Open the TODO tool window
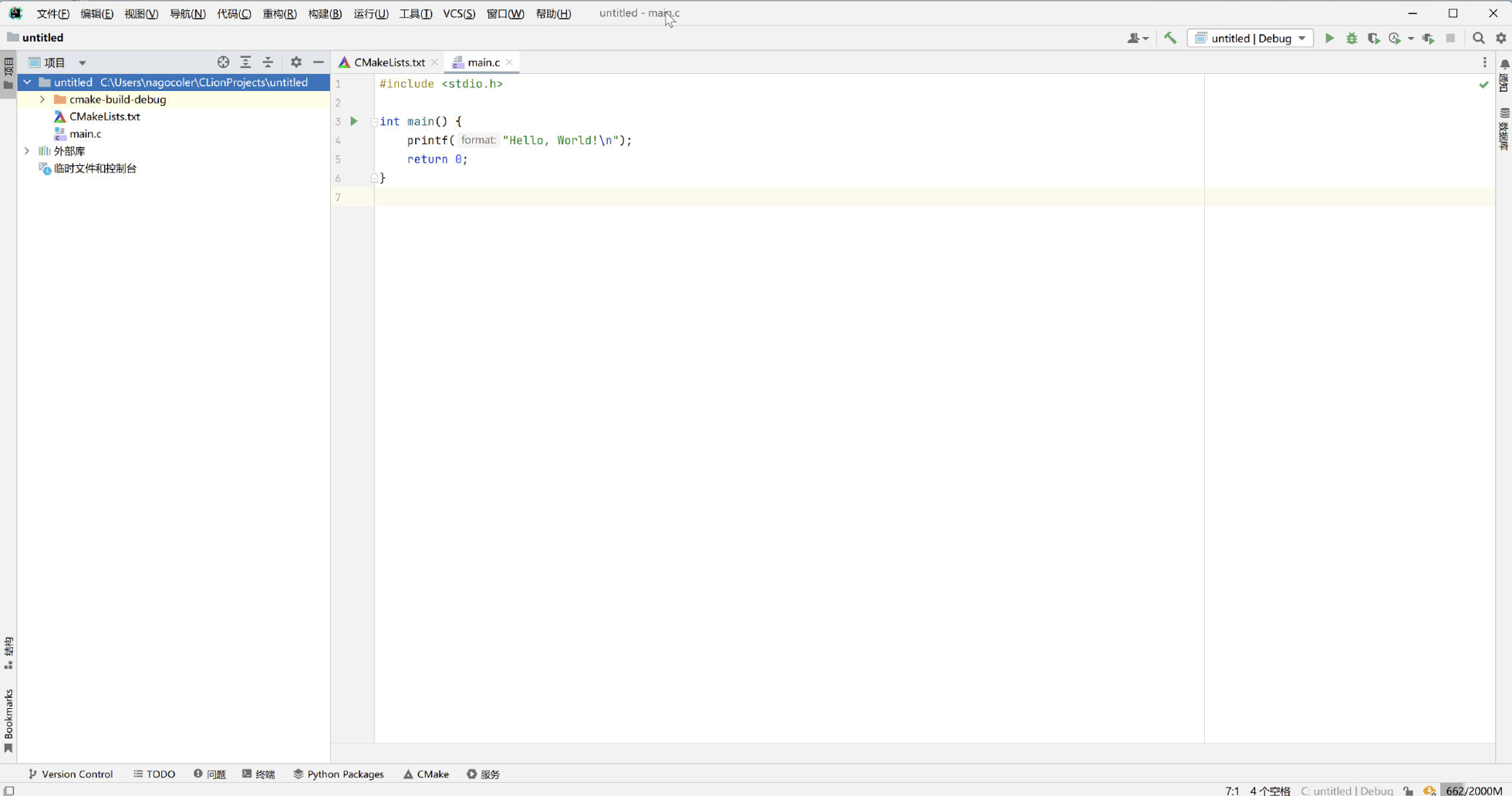The height and width of the screenshot is (796, 1512). 154,774
